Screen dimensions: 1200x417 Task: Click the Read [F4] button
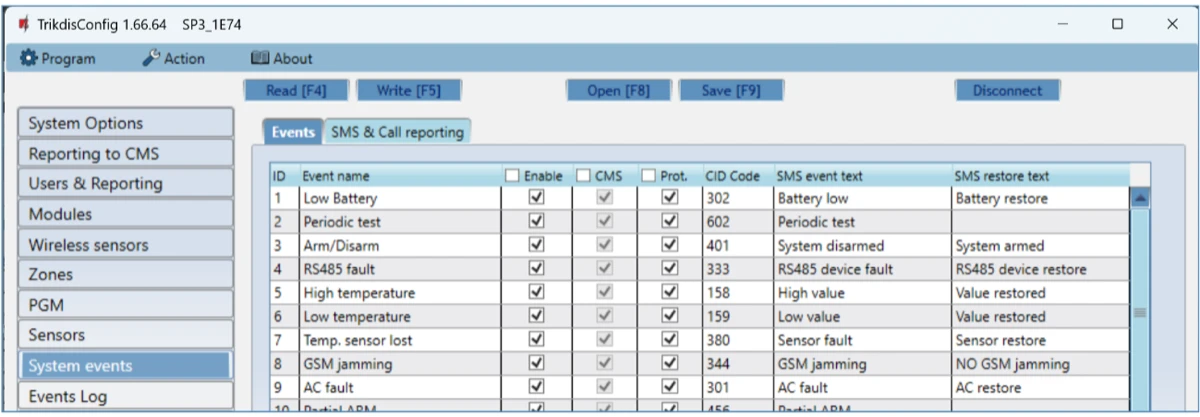coord(295,91)
